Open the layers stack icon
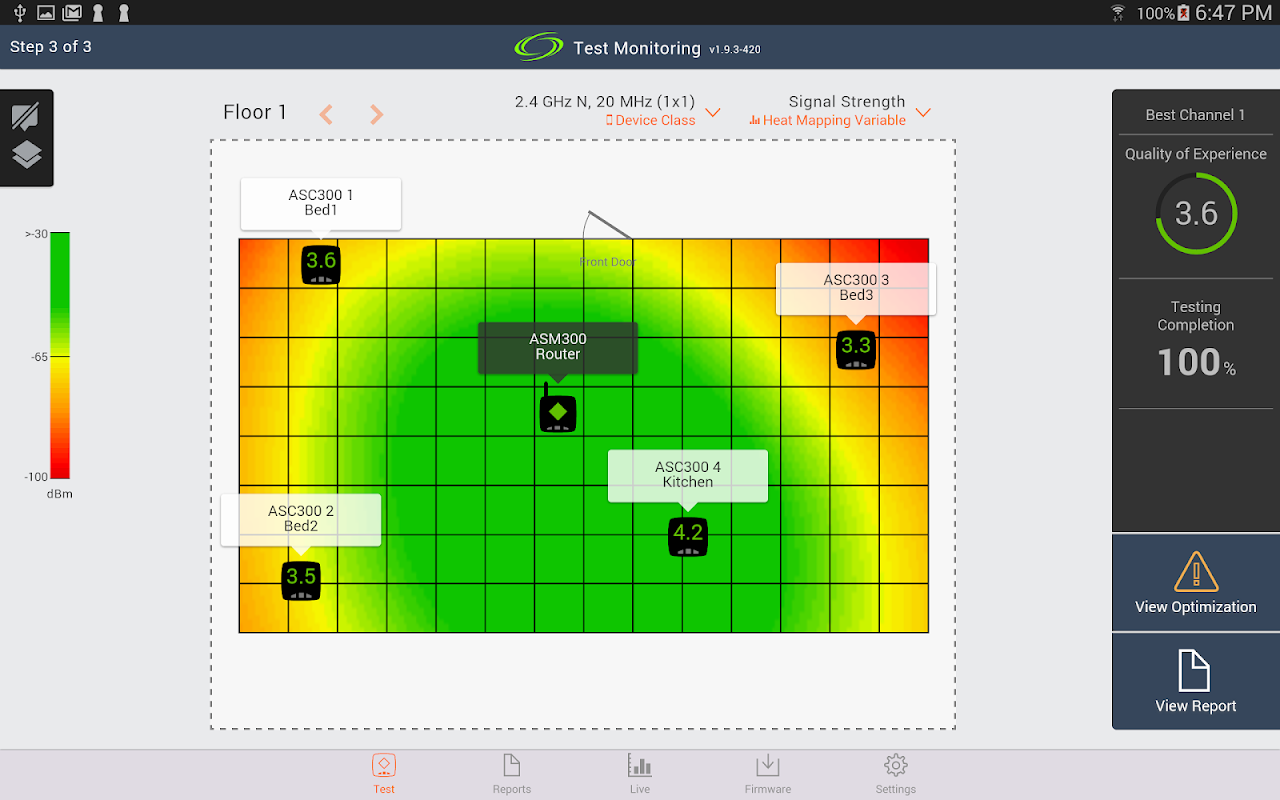This screenshot has width=1280, height=800. click(26, 155)
